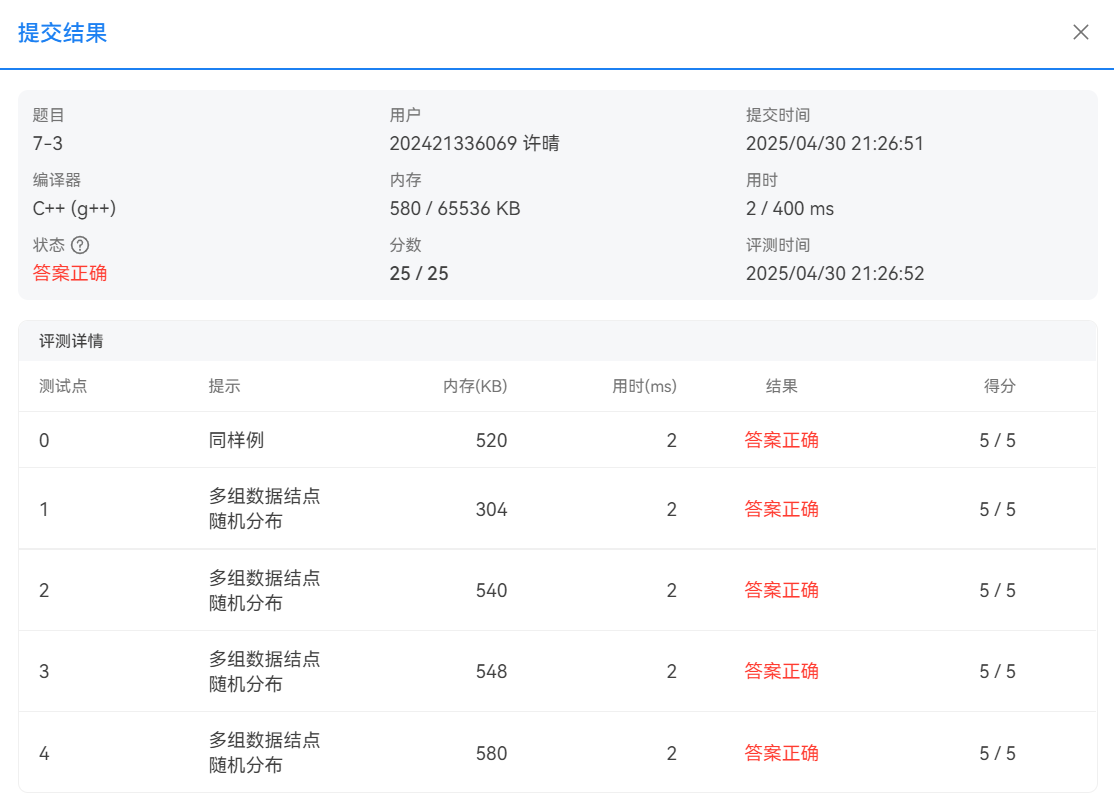Click the 提交结果 dialog title
The image size is (1114, 793).
[63, 33]
